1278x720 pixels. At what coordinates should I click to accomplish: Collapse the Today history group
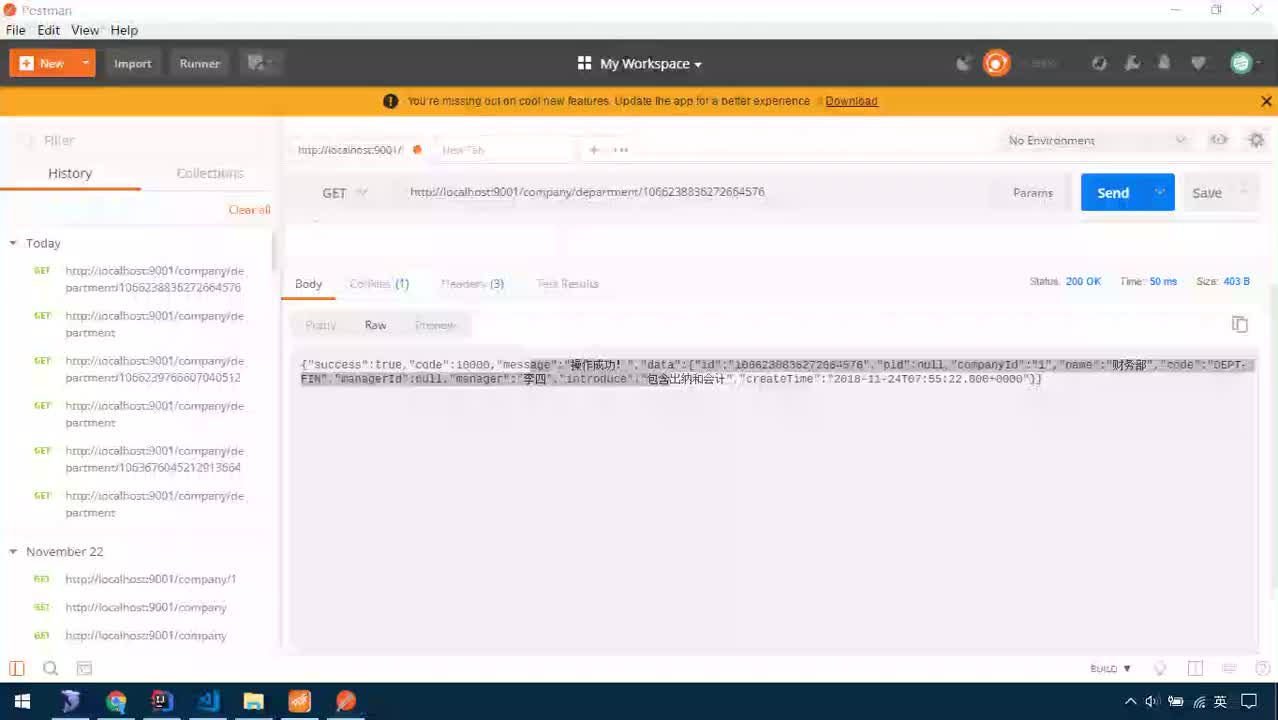click(x=14, y=243)
